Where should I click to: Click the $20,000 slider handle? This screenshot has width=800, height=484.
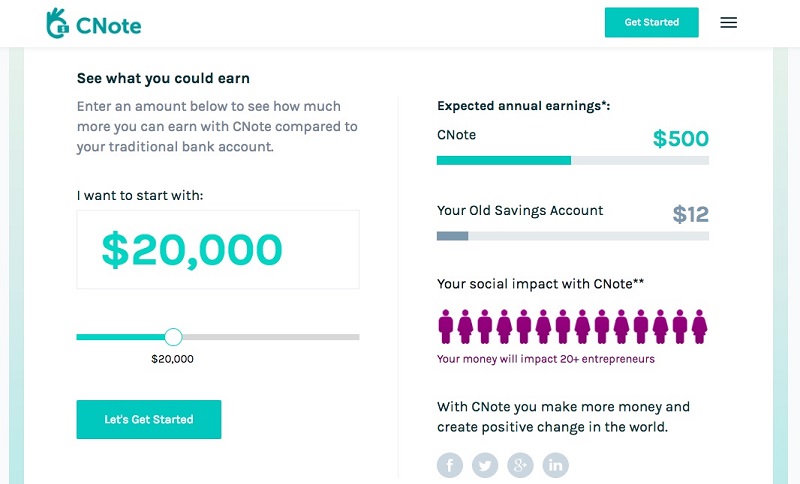173,337
